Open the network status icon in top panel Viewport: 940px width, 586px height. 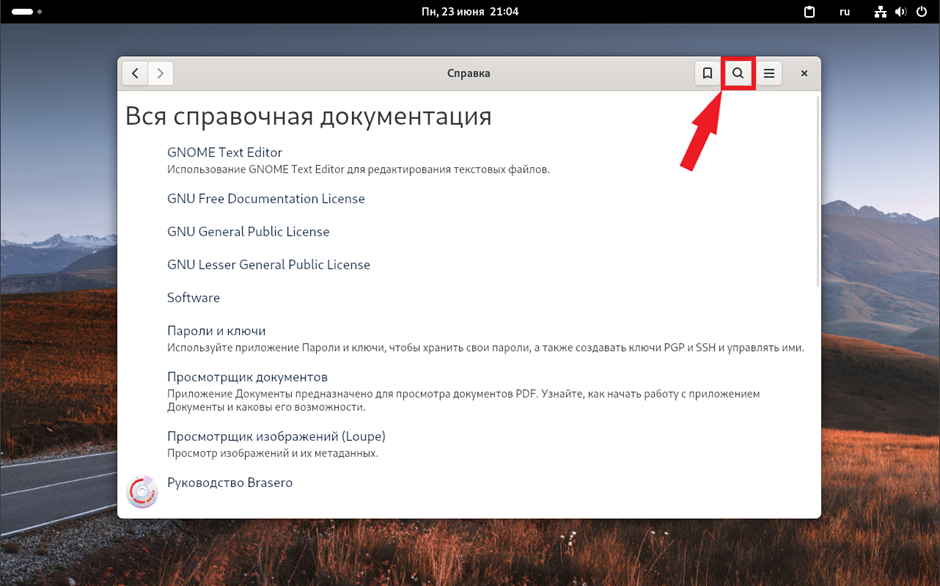tap(880, 12)
